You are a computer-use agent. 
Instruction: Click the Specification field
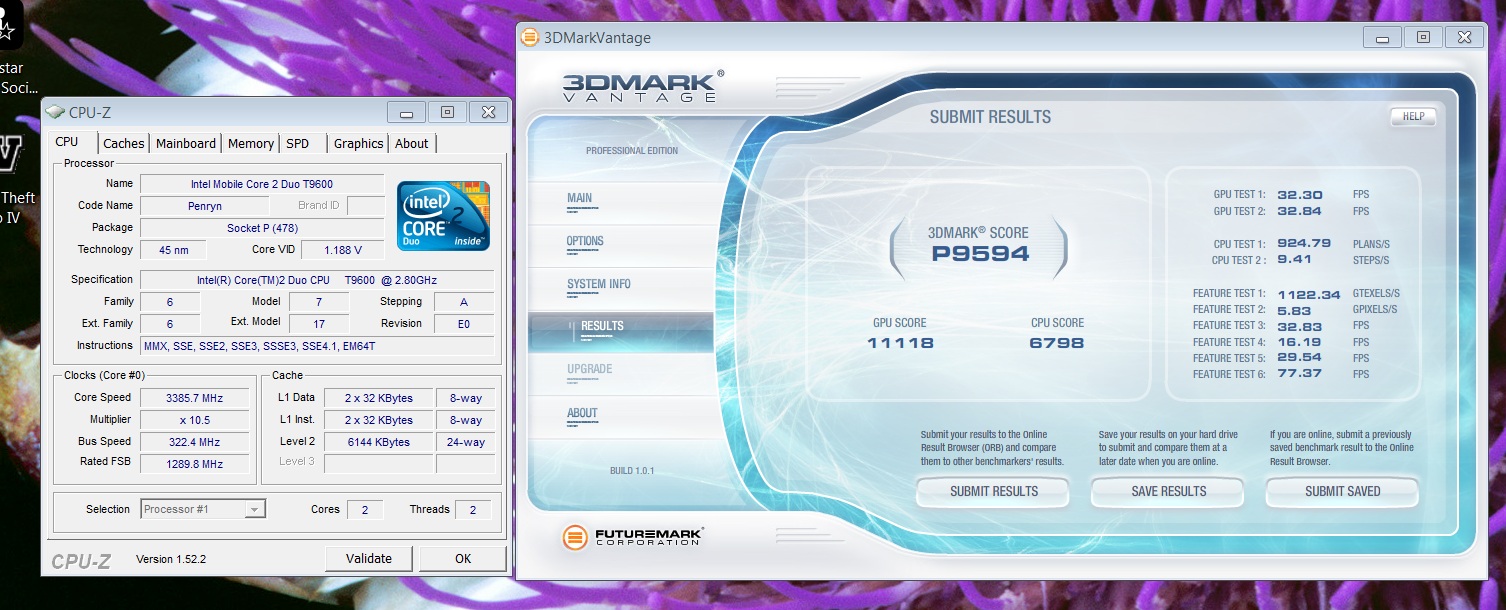tap(316, 280)
